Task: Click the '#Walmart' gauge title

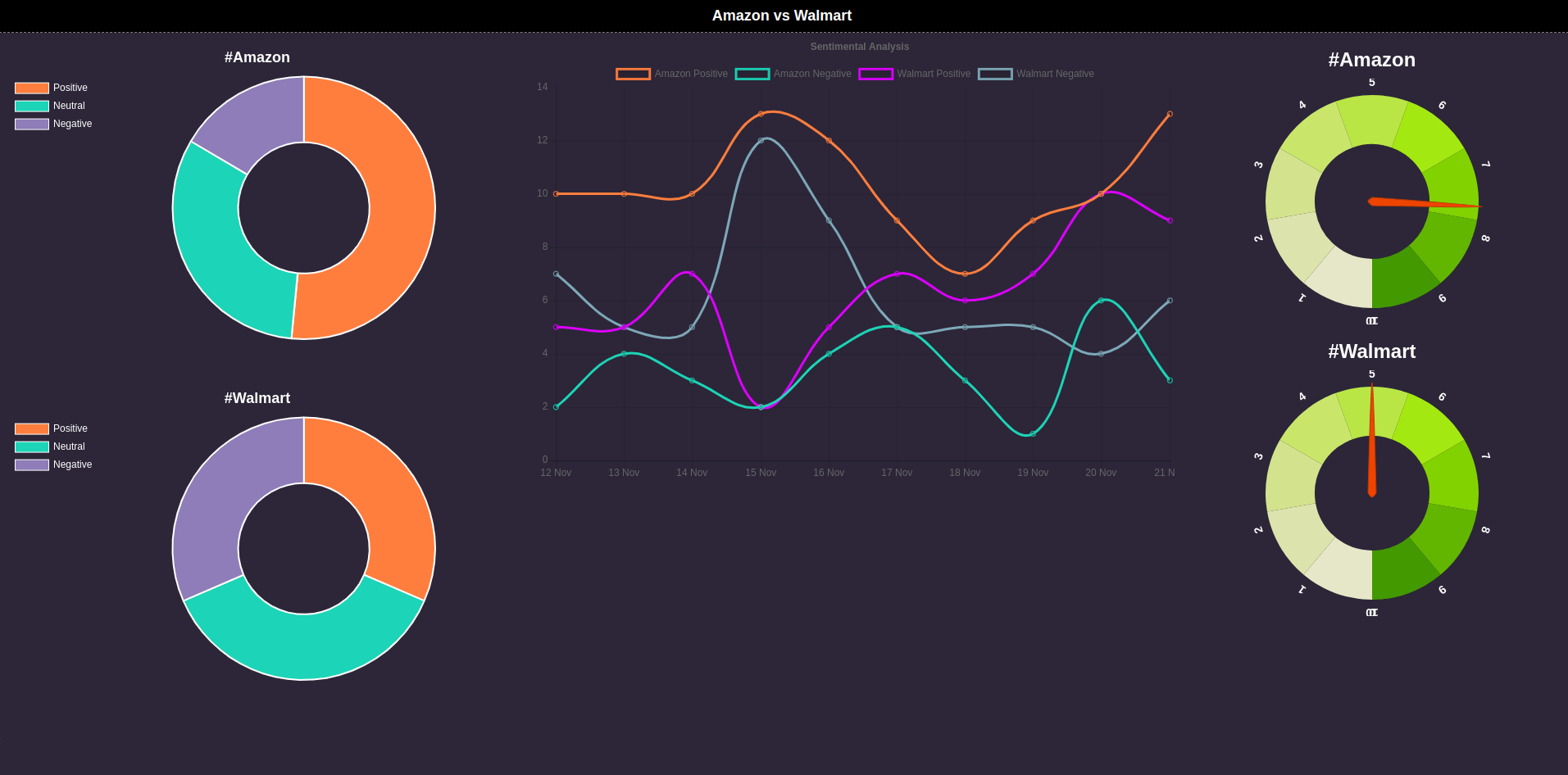Action: point(1372,351)
